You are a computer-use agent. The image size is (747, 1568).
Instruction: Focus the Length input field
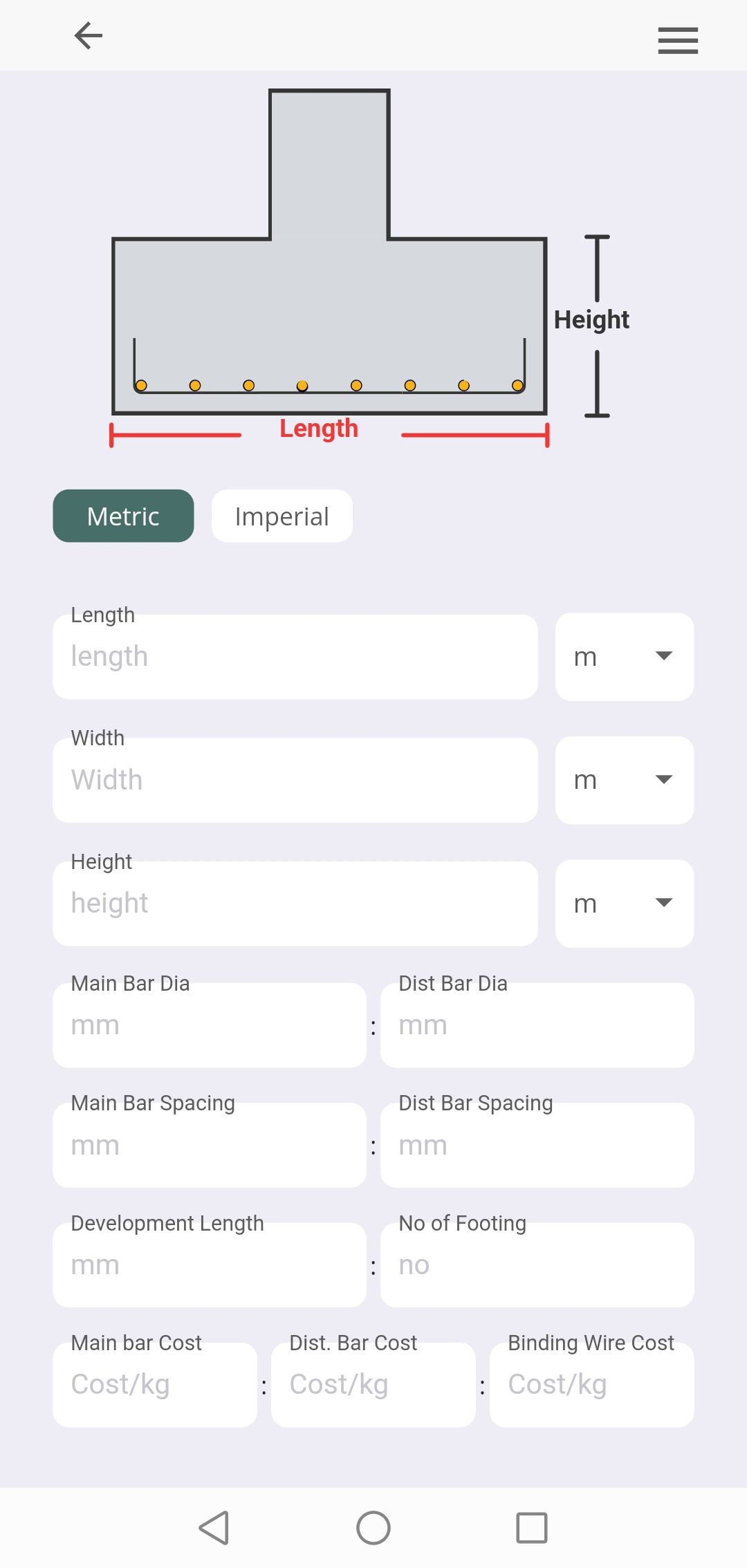295,657
